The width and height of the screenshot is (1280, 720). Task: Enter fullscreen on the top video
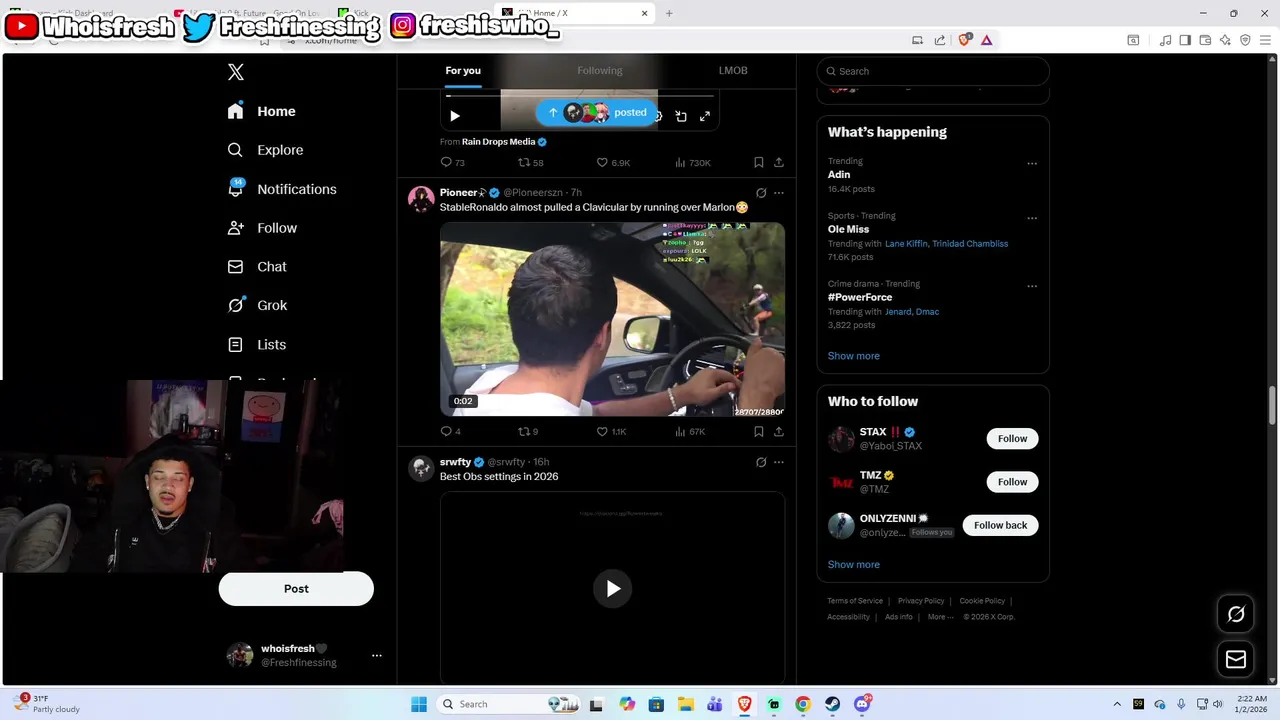(705, 116)
